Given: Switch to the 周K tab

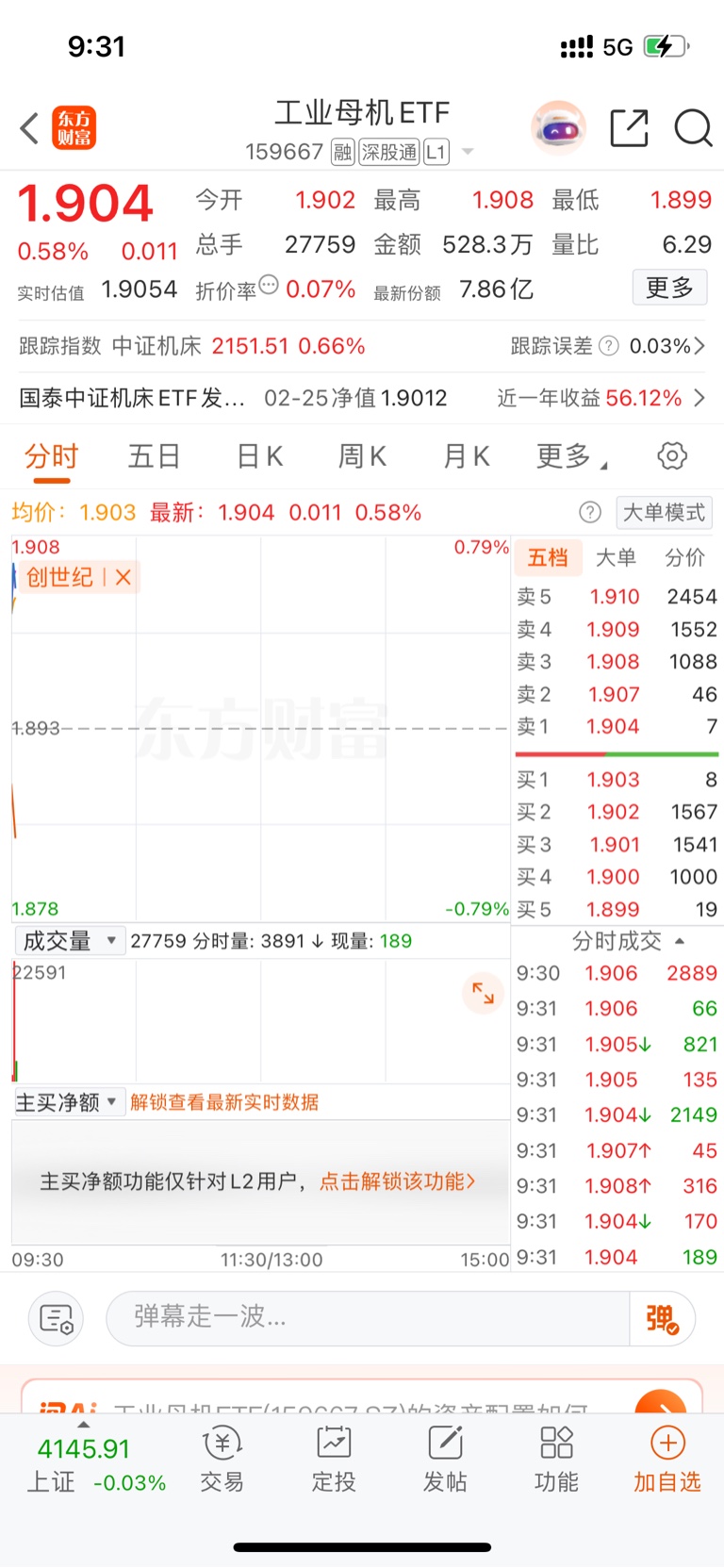Looking at the screenshot, I should pyautogui.click(x=363, y=456).
